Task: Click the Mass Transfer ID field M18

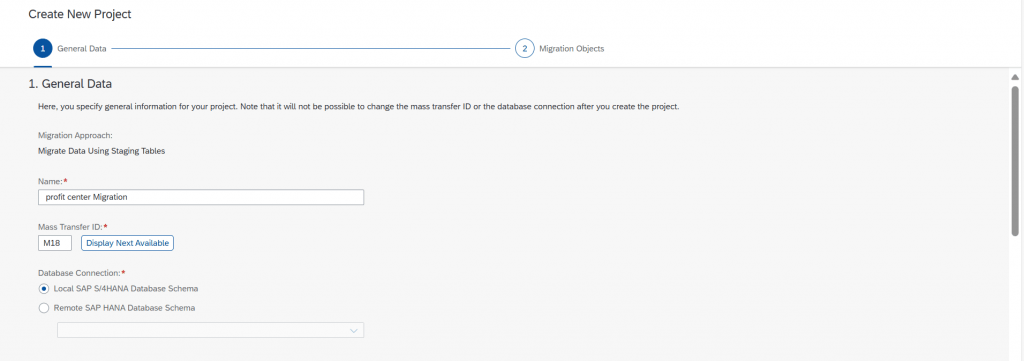Action: 55,243
